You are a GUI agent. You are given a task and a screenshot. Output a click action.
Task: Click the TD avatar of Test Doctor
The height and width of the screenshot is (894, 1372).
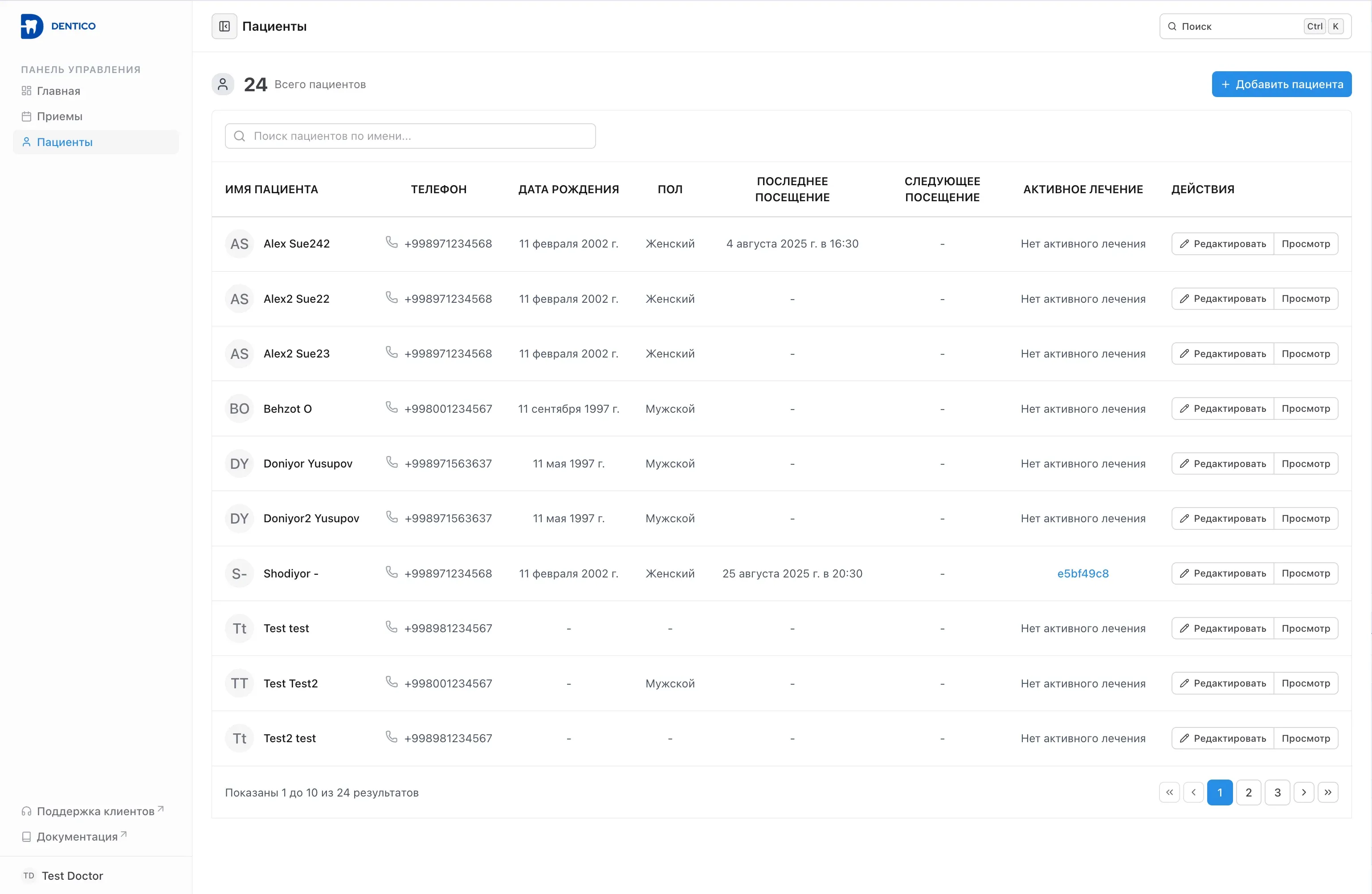(29, 875)
